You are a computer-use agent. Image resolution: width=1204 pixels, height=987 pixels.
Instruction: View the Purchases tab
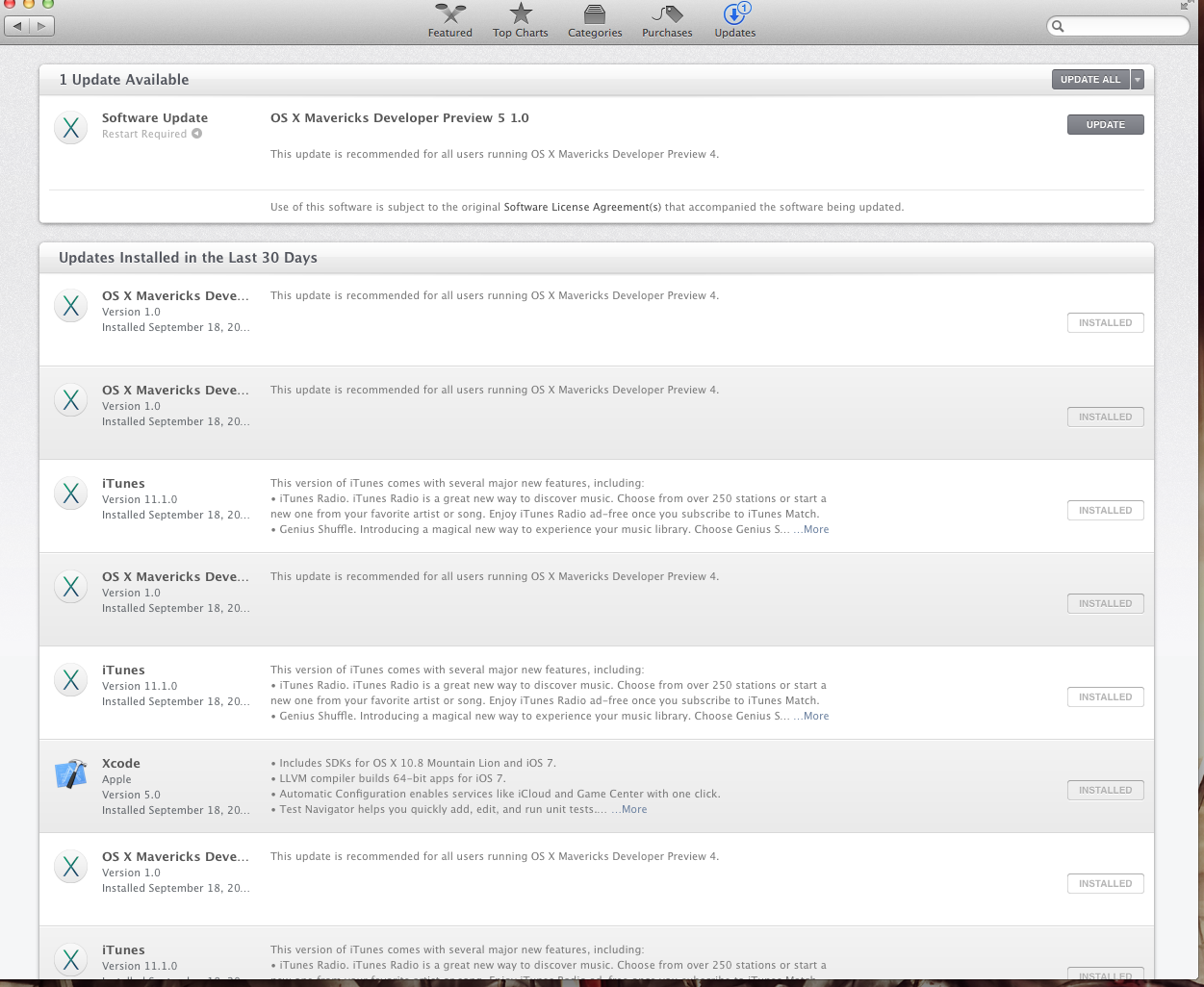667,20
